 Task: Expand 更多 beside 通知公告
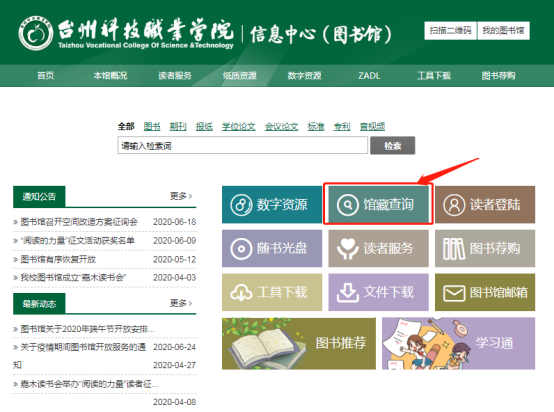tap(181, 196)
